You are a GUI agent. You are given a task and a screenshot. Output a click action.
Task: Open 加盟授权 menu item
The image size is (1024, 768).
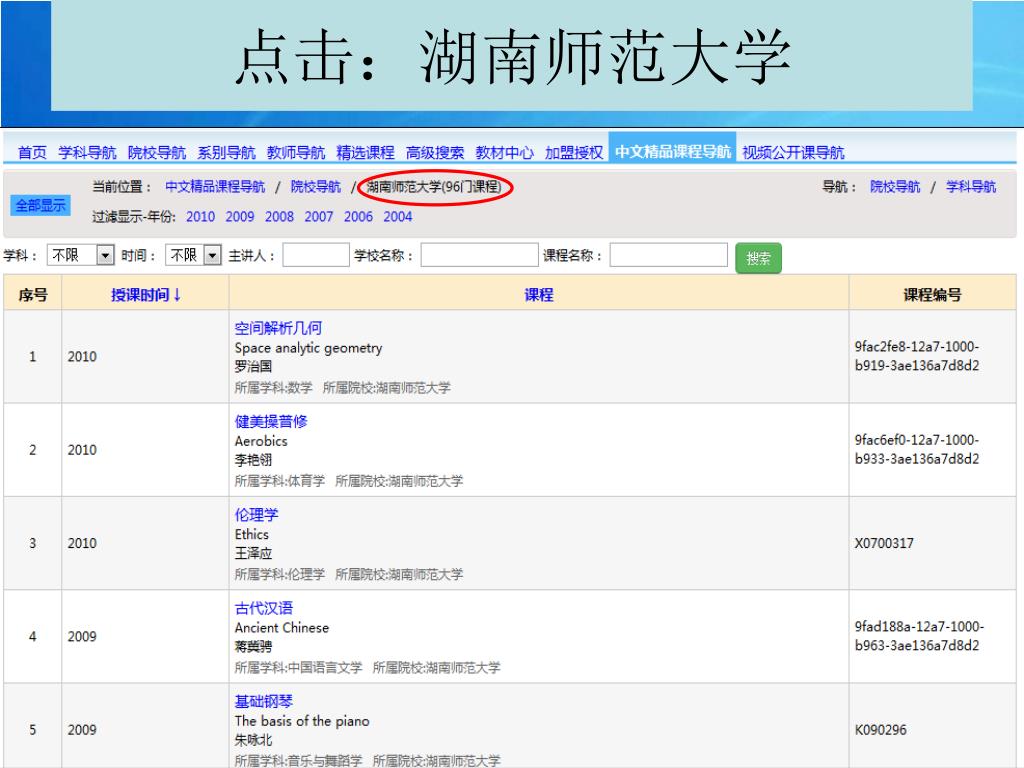click(x=574, y=152)
